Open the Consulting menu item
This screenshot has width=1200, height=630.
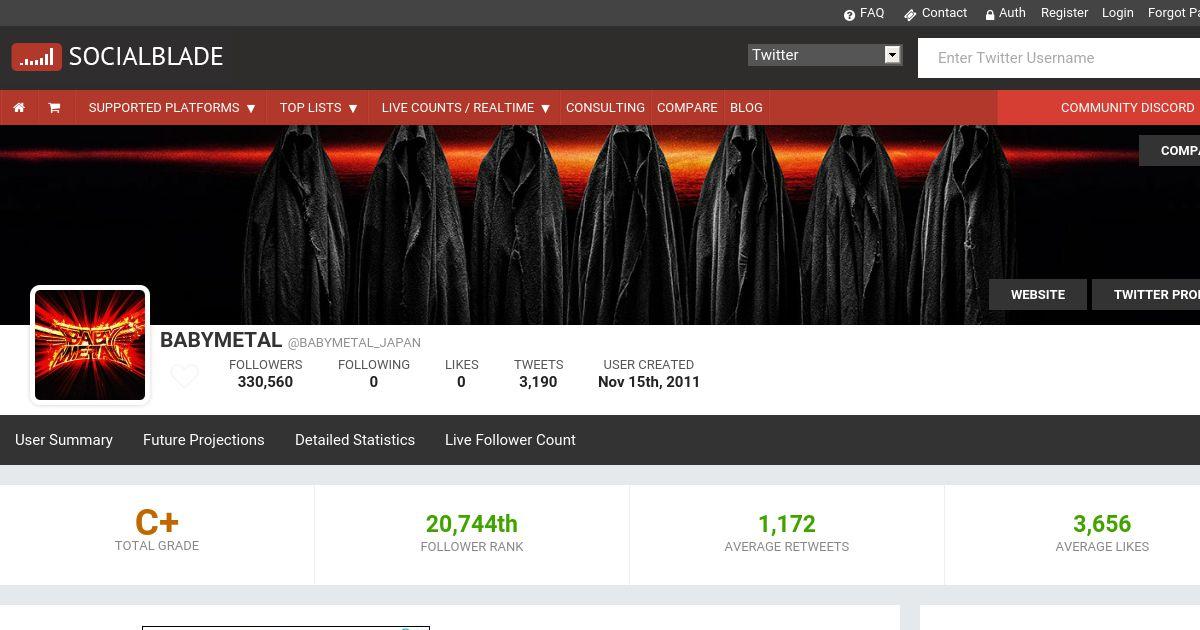(x=605, y=107)
